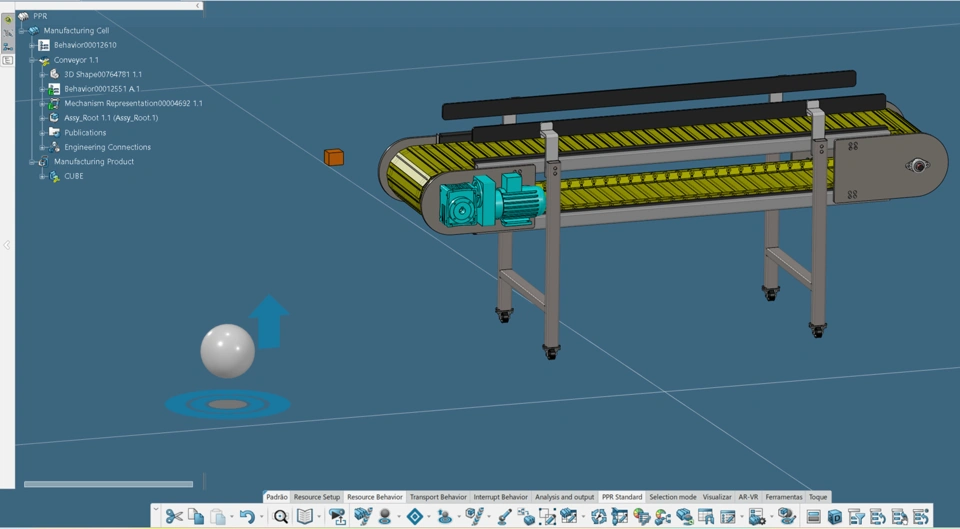This screenshot has width=960, height=529.
Task: Switch to the Interrupt Behavior tab
Action: [500, 497]
